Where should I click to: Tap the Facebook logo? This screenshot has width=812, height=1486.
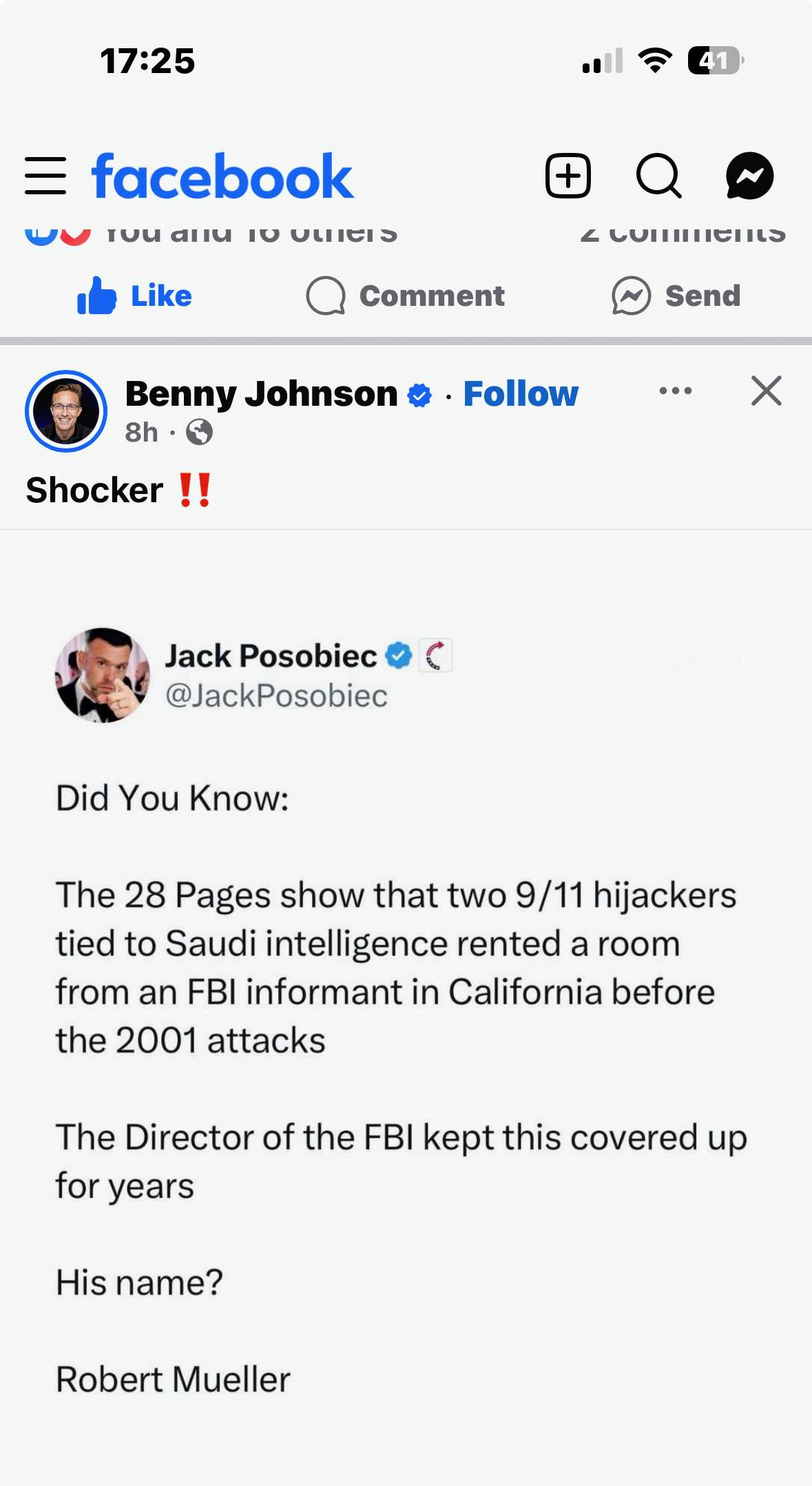pyautogui.click(x=222, y=176)
